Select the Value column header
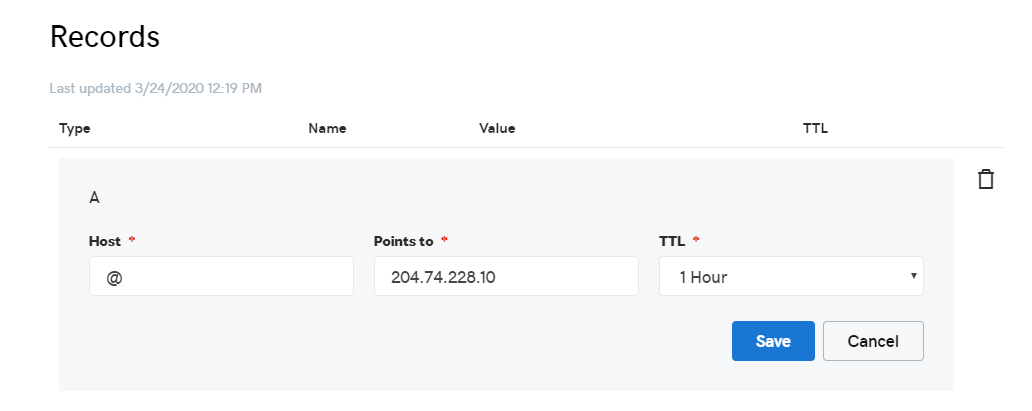 click(x=497, y=128)
